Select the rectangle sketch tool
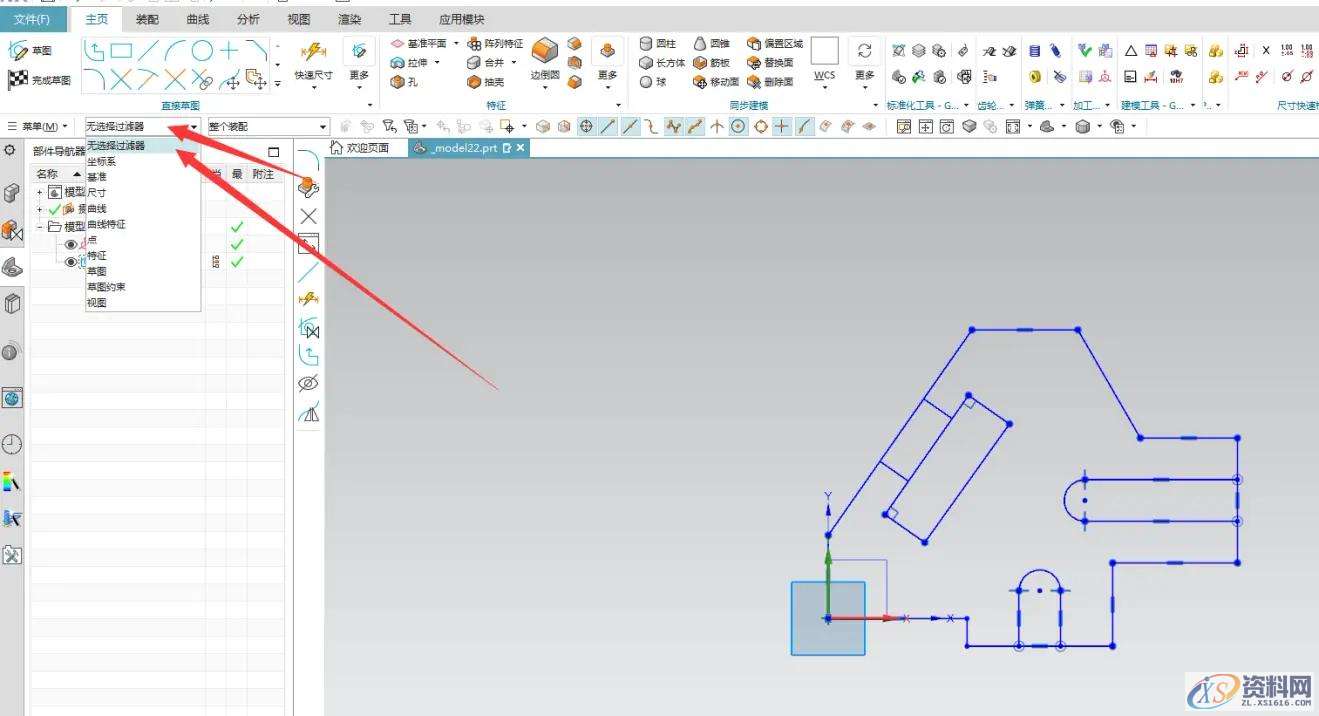This screenshot has height=716, width=1319. click(x=121, y=50)
